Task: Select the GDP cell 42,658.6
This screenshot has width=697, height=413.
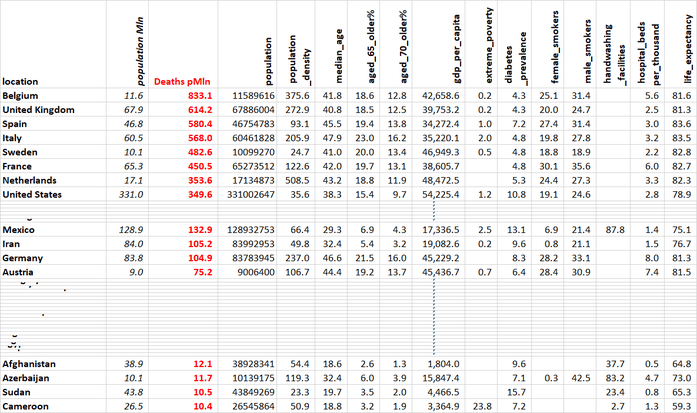Action: [x=441, y=96]
